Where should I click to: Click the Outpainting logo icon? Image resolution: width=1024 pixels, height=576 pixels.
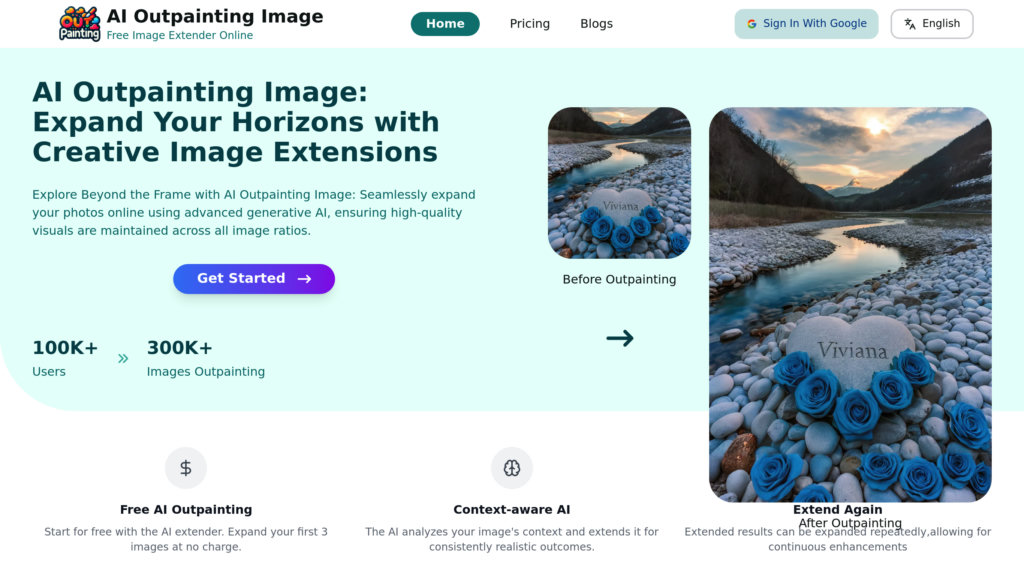tap(80, 23)
